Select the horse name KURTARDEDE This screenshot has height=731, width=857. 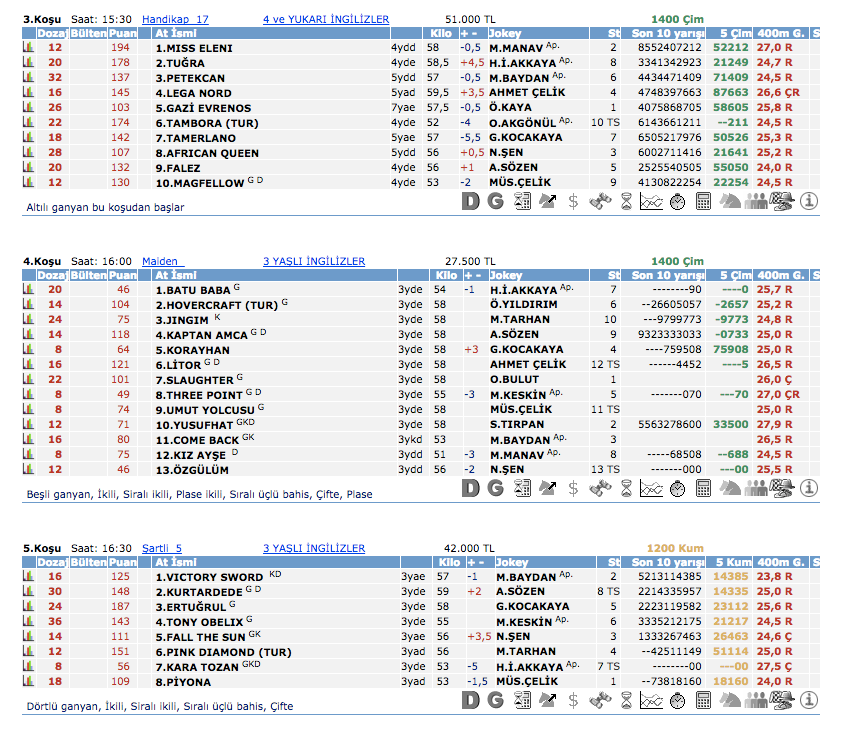199,592
